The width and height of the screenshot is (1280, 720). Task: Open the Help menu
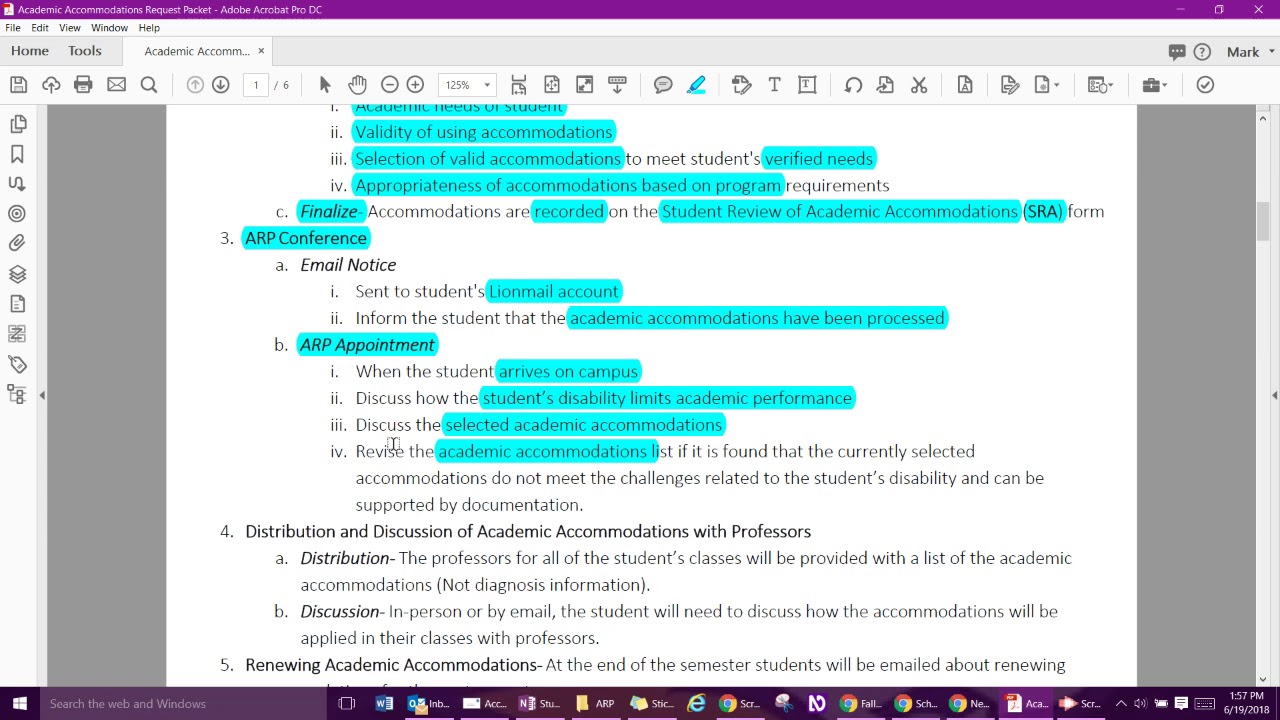pyautogui.click(x=149, y=28)
